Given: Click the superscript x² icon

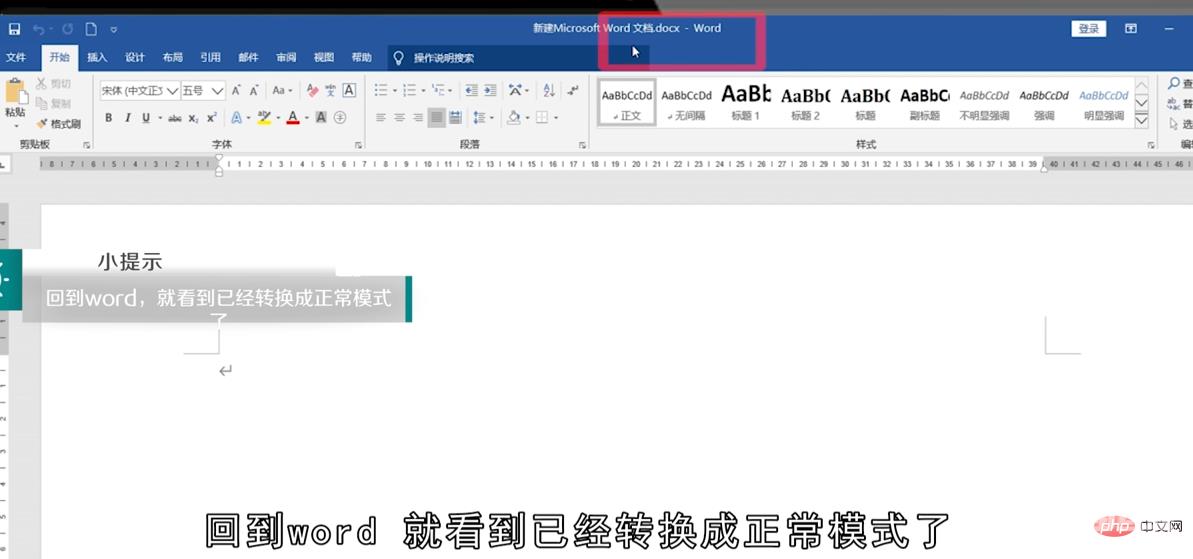Looking at the screenshot, I should click(x=211, y=118).
